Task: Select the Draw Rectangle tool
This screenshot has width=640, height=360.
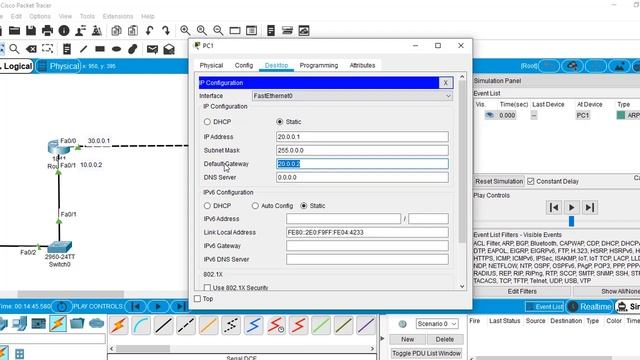Action: [100, 49]
